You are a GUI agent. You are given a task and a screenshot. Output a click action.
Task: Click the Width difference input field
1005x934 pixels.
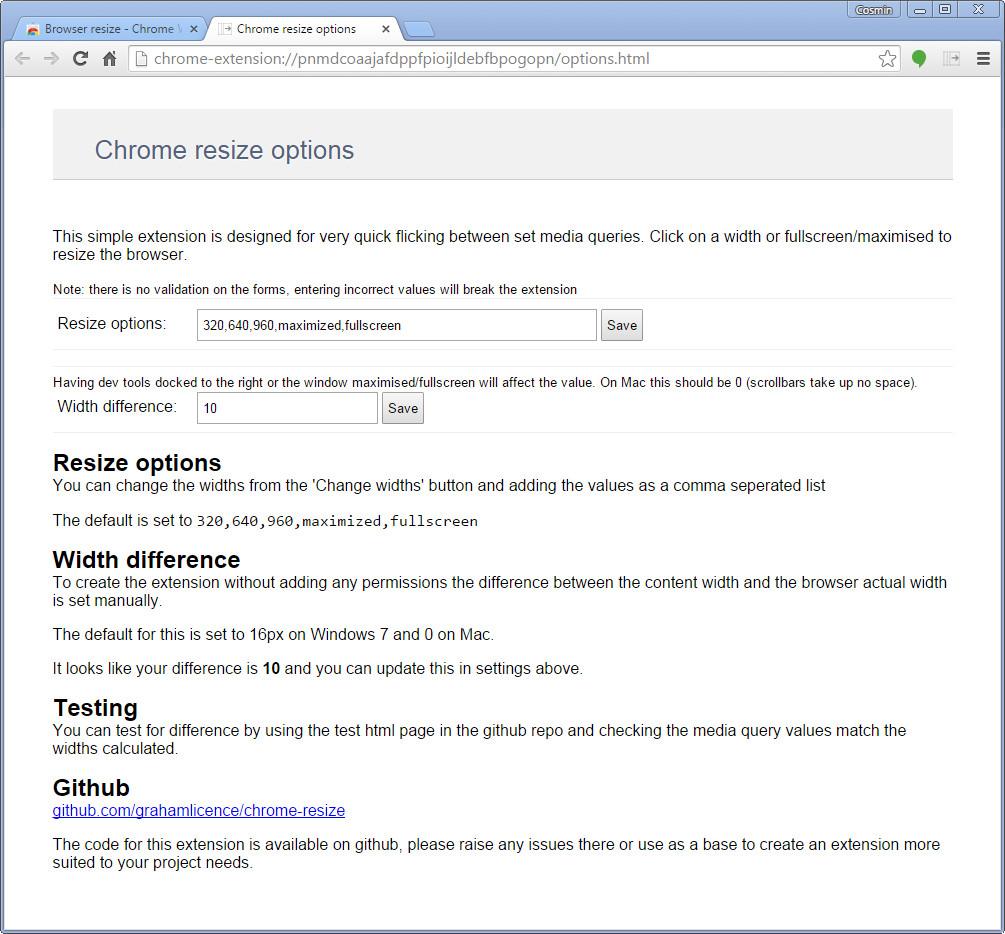pos(287,408)
